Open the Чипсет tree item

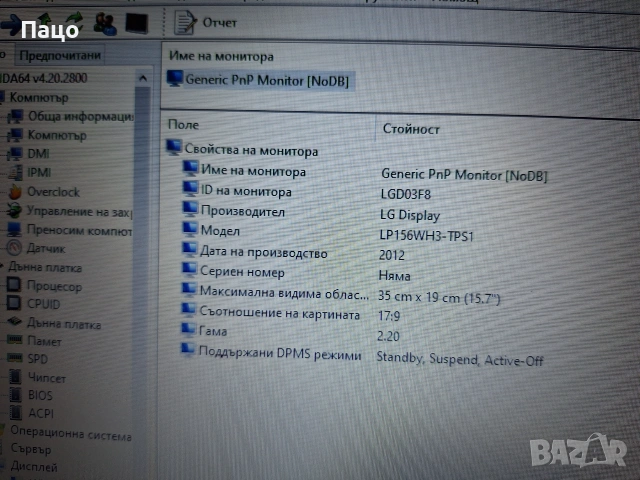pyautogui.click(x=38, y=378)
